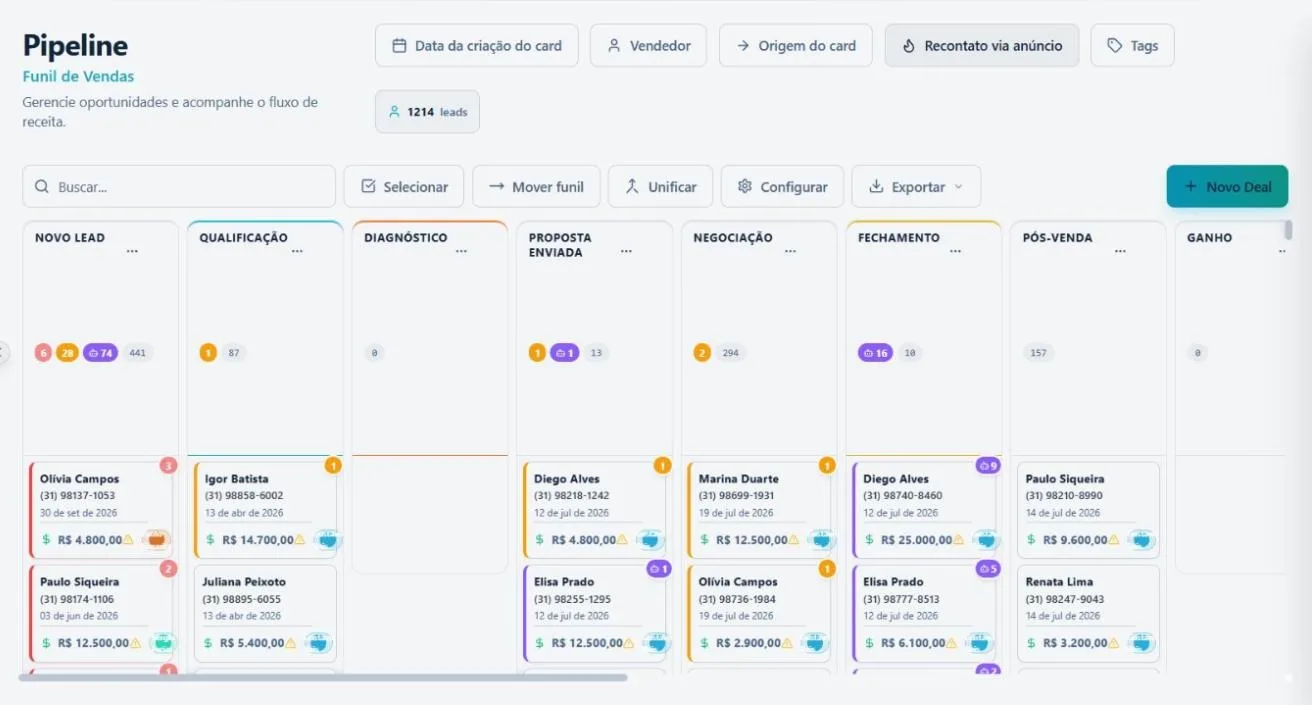Click avatar icon on Paulo Siqueira R$ 12.500,00 card

pos(163,643)
